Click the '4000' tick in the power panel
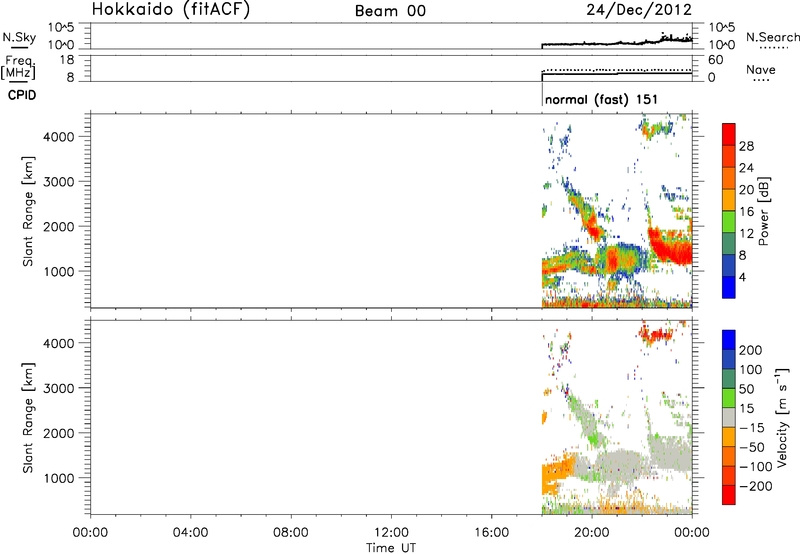The width and height of the screenshot is (800, 554). [59, 137]
